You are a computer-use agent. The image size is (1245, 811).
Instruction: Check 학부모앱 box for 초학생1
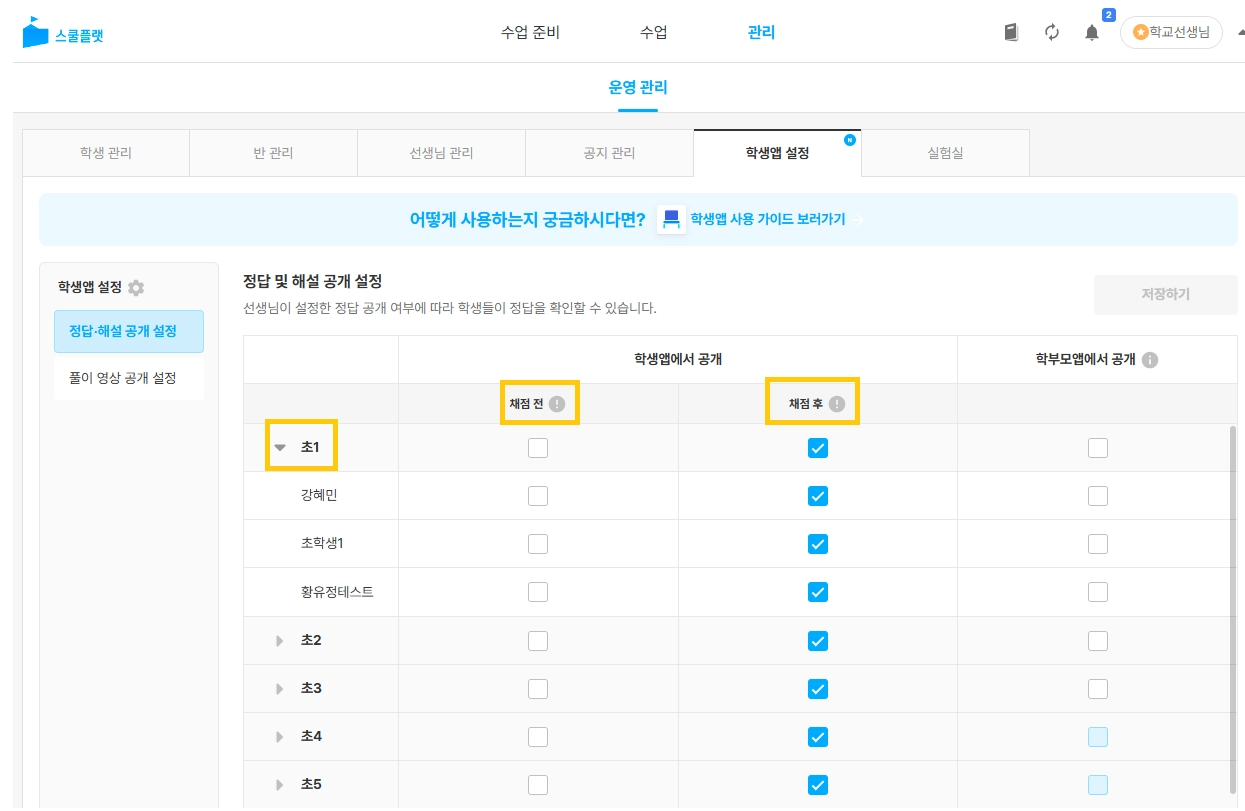click(x=1098, y=544)
